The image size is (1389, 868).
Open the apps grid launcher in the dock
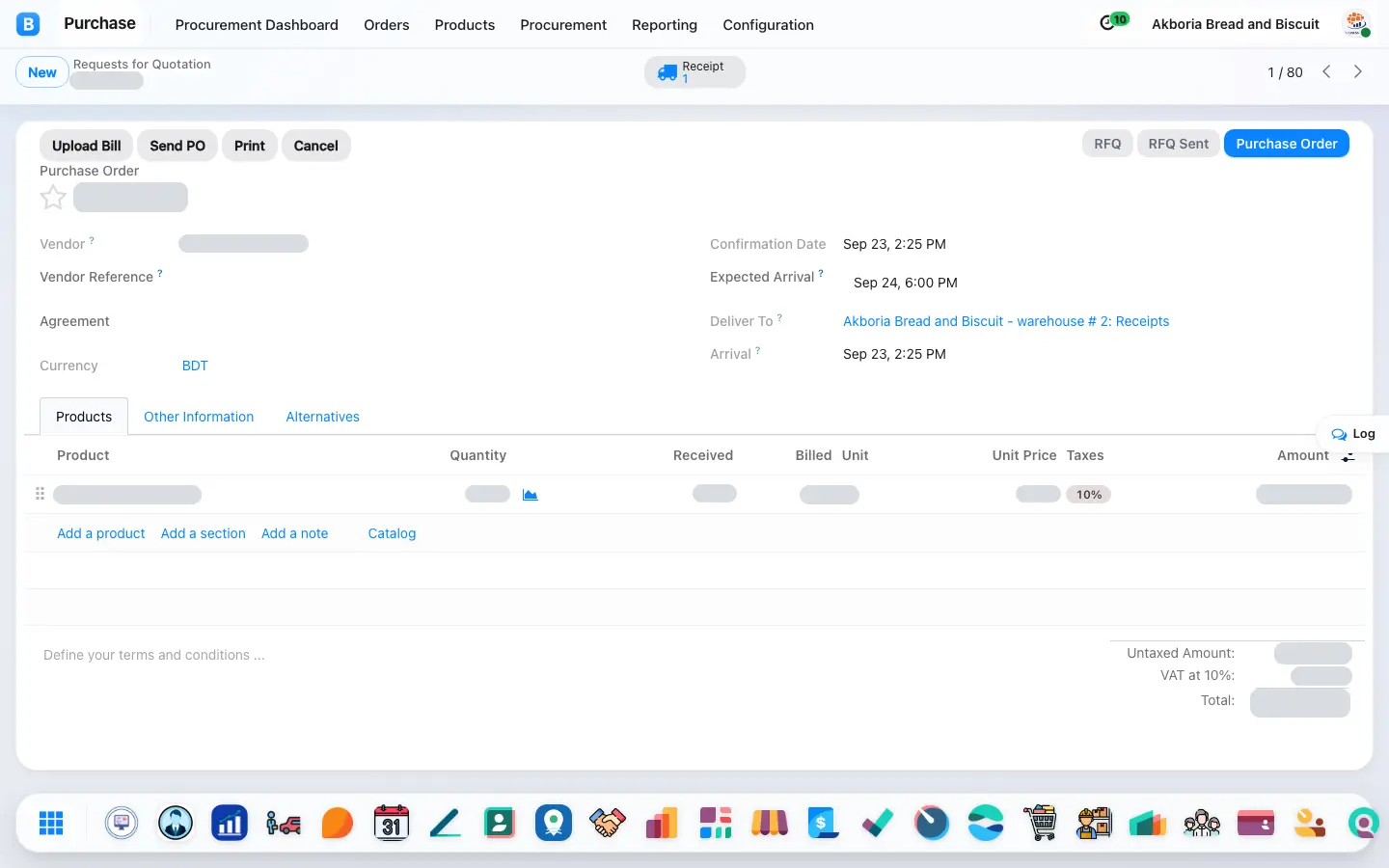click(x=51, y=823)
